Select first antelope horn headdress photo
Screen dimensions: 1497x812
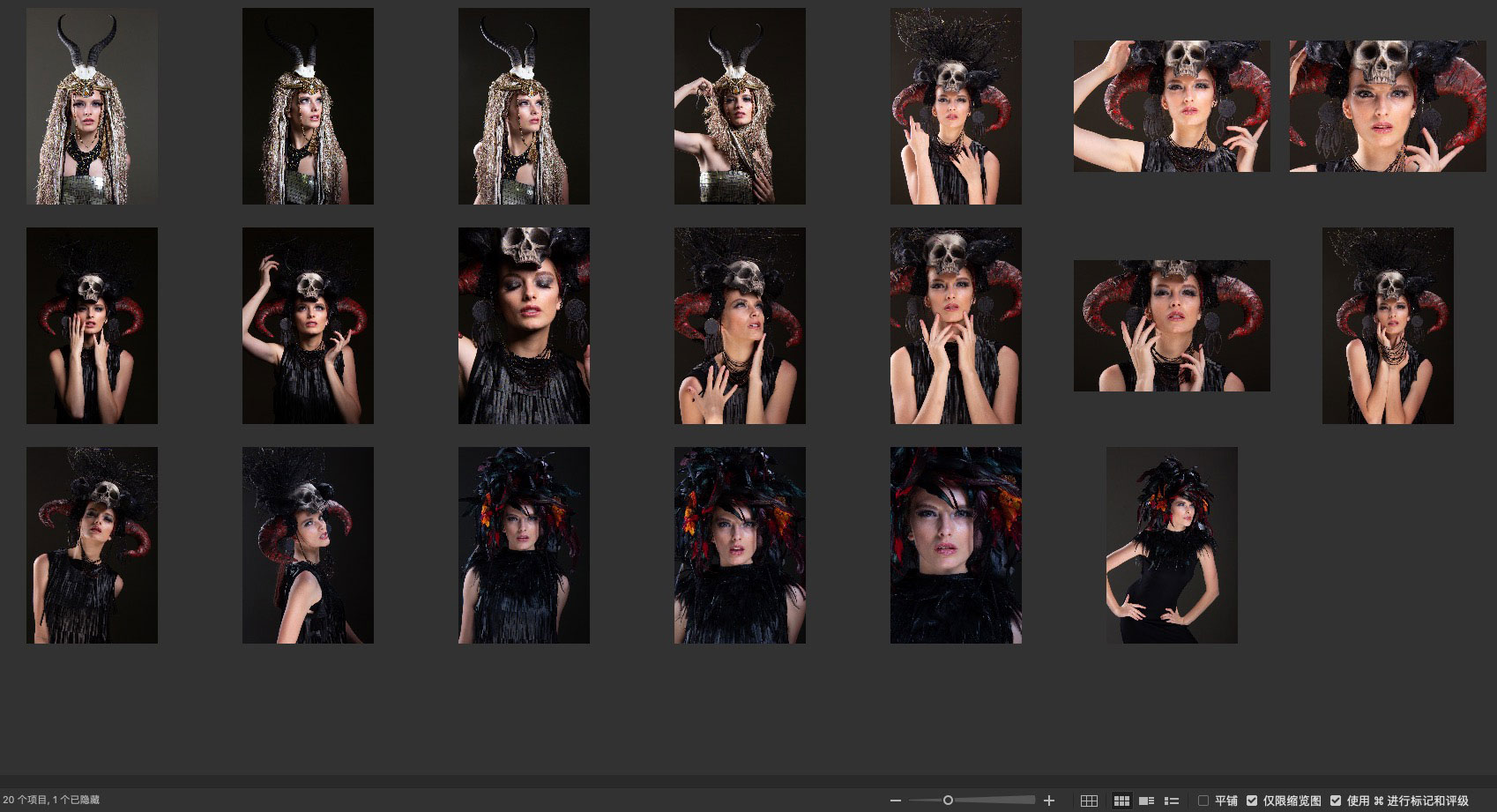(92, 107)
